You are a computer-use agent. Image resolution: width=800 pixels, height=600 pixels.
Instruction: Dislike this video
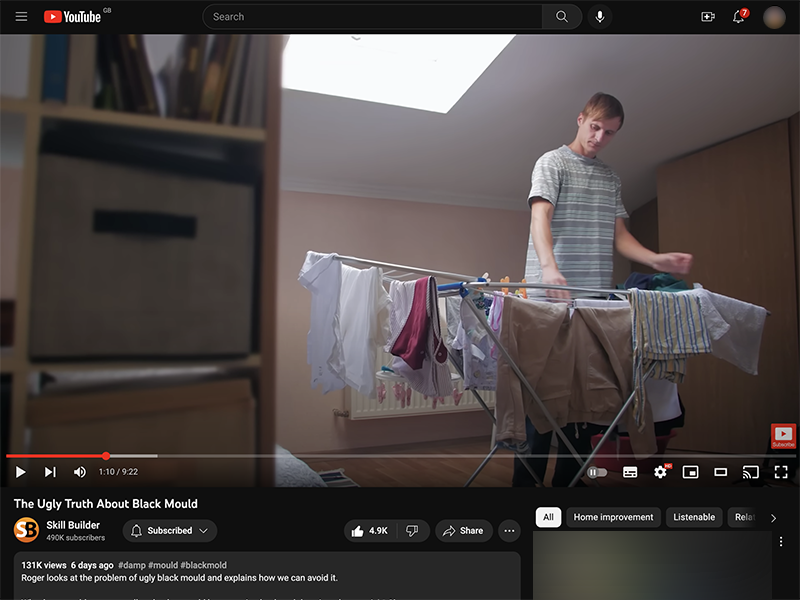click(x=412, y=531)
